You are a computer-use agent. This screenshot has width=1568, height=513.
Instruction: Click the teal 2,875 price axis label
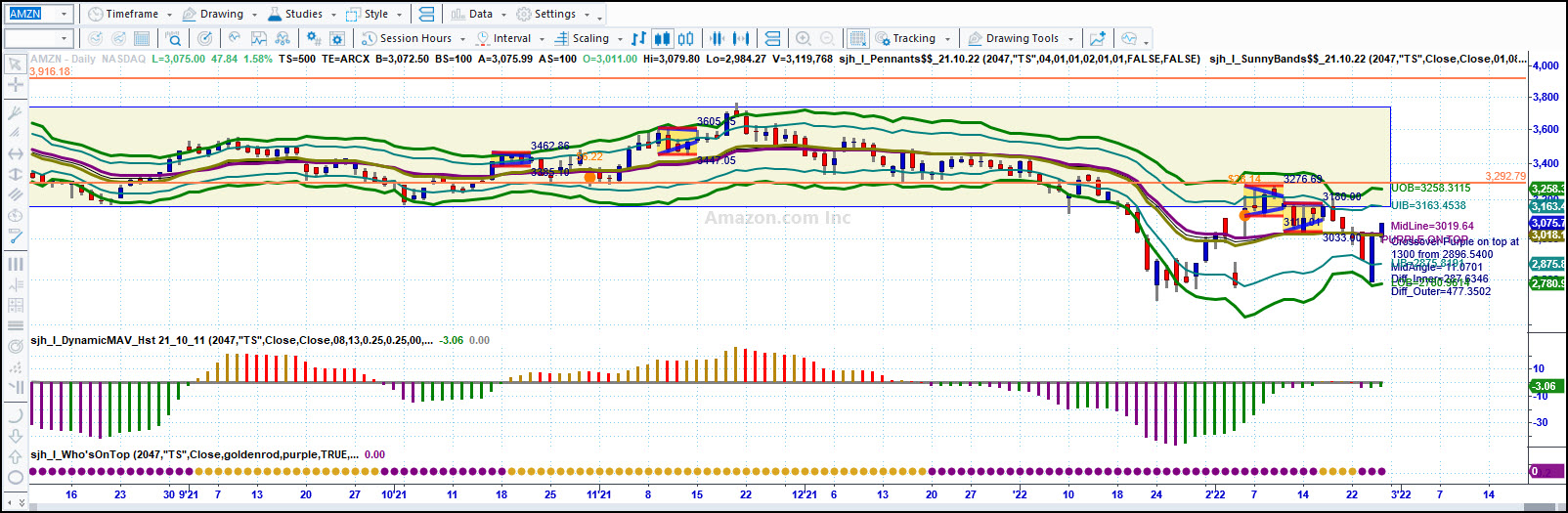click(1546, 264)
